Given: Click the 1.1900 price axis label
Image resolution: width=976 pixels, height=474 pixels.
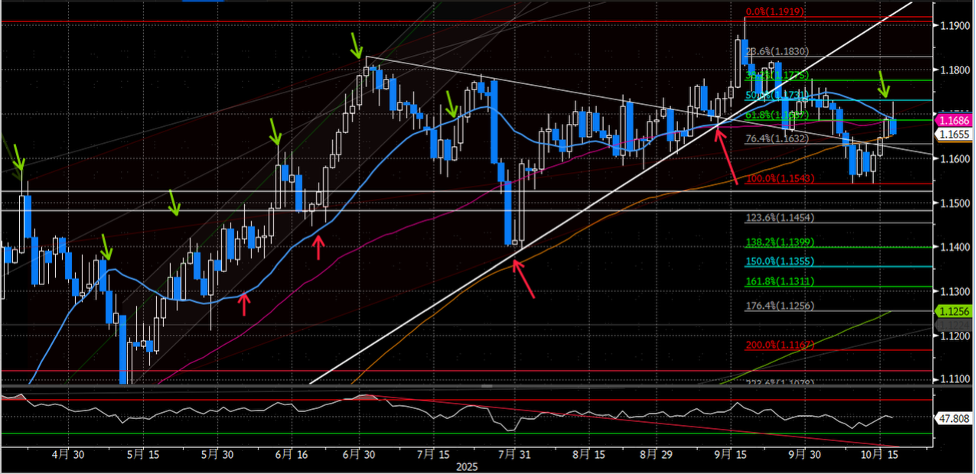Looking at the screenshot, I should point(954,26).
